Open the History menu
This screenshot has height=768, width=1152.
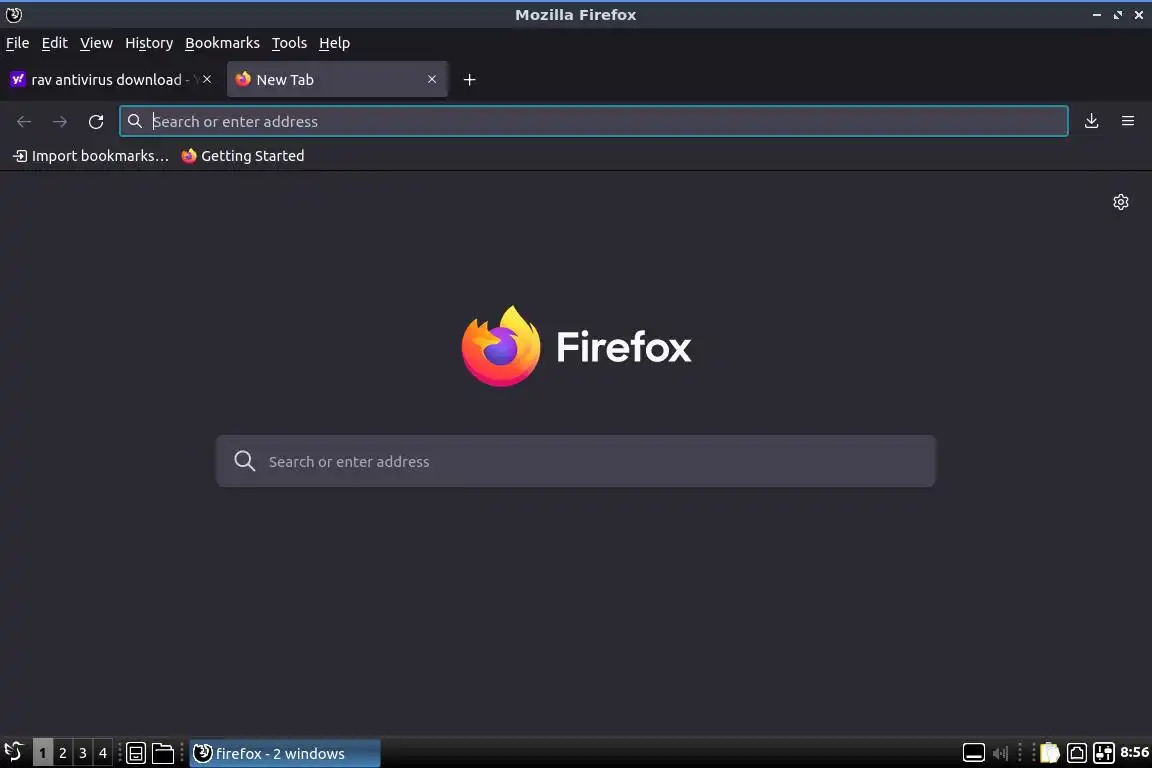click(148, 43)
